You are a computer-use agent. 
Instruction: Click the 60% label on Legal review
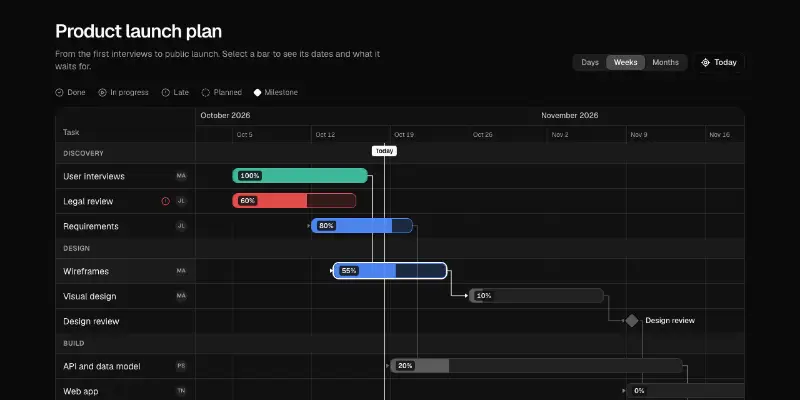pyautogui.click(x=247, y=201)
